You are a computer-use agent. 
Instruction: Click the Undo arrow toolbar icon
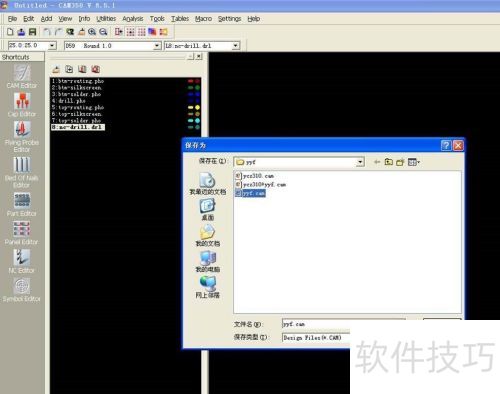(x=47, y=32)
